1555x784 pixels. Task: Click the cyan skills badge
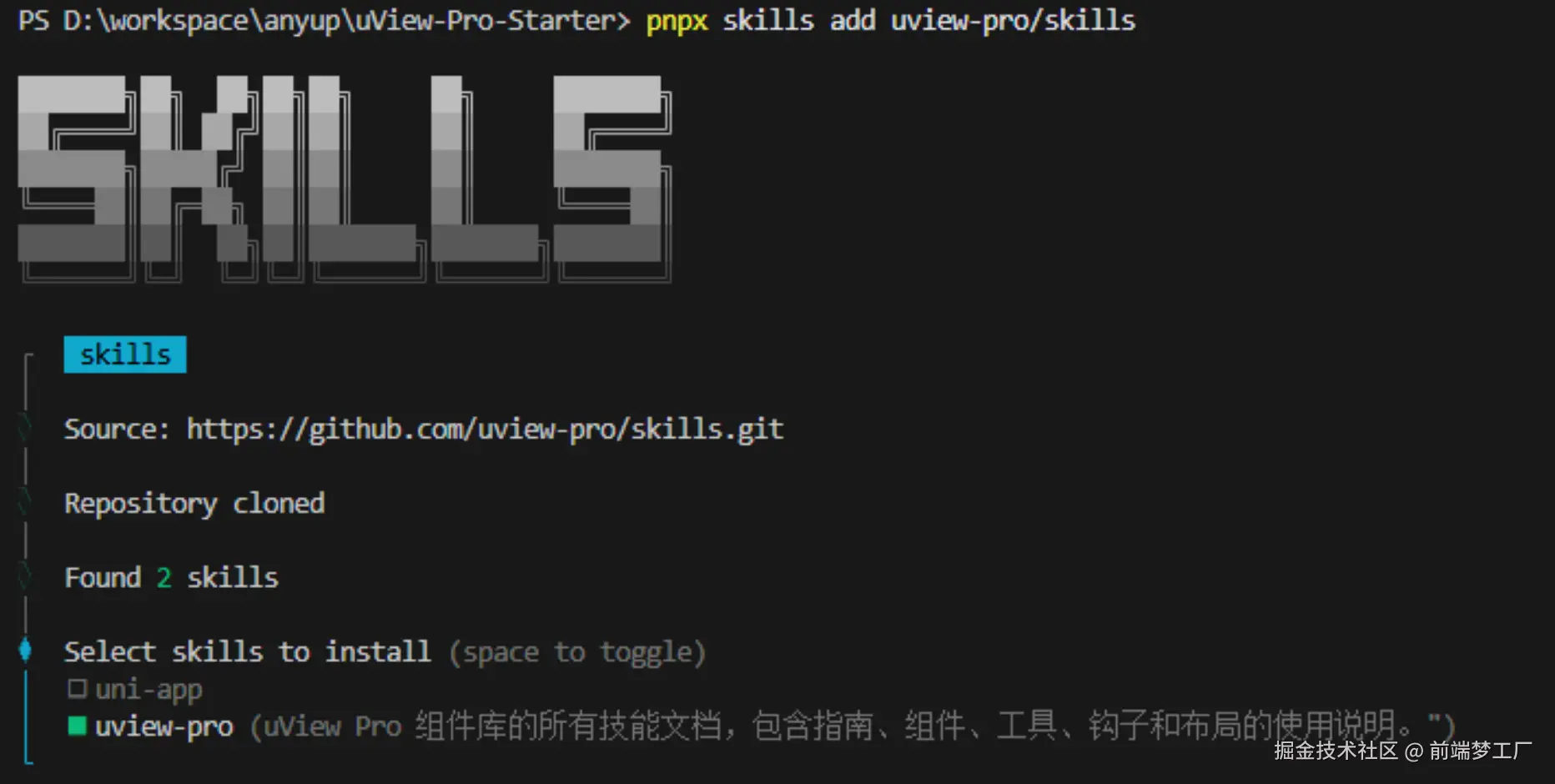pos(125,354)
